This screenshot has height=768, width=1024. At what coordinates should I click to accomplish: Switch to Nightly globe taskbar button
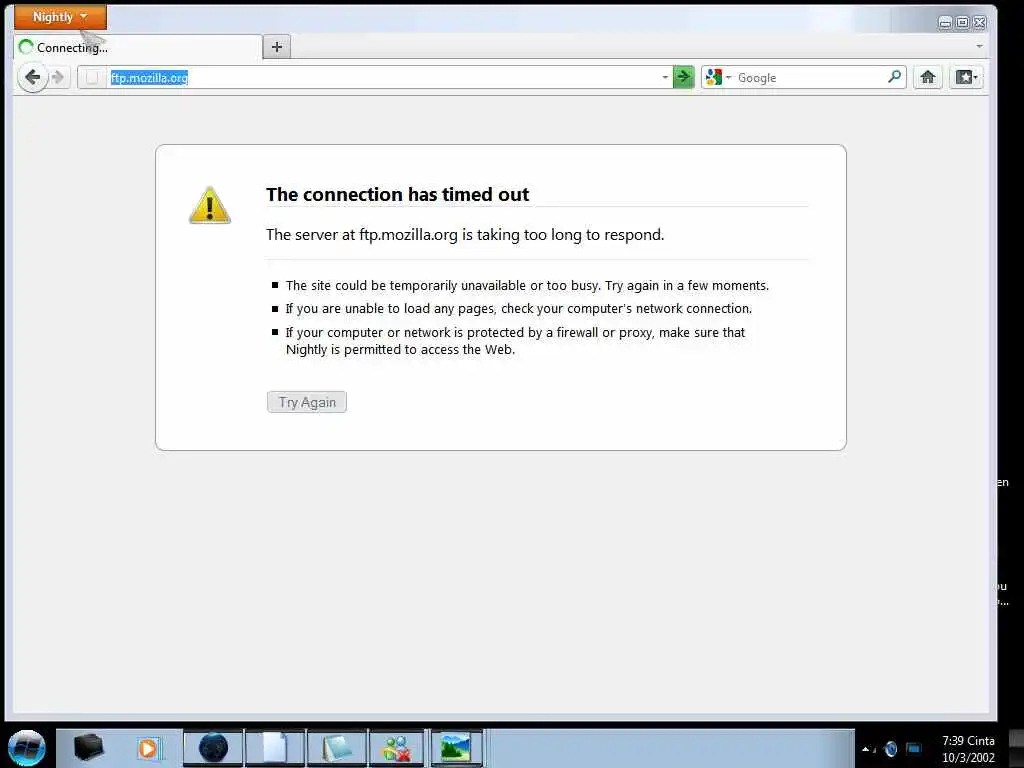pos(213,748)
